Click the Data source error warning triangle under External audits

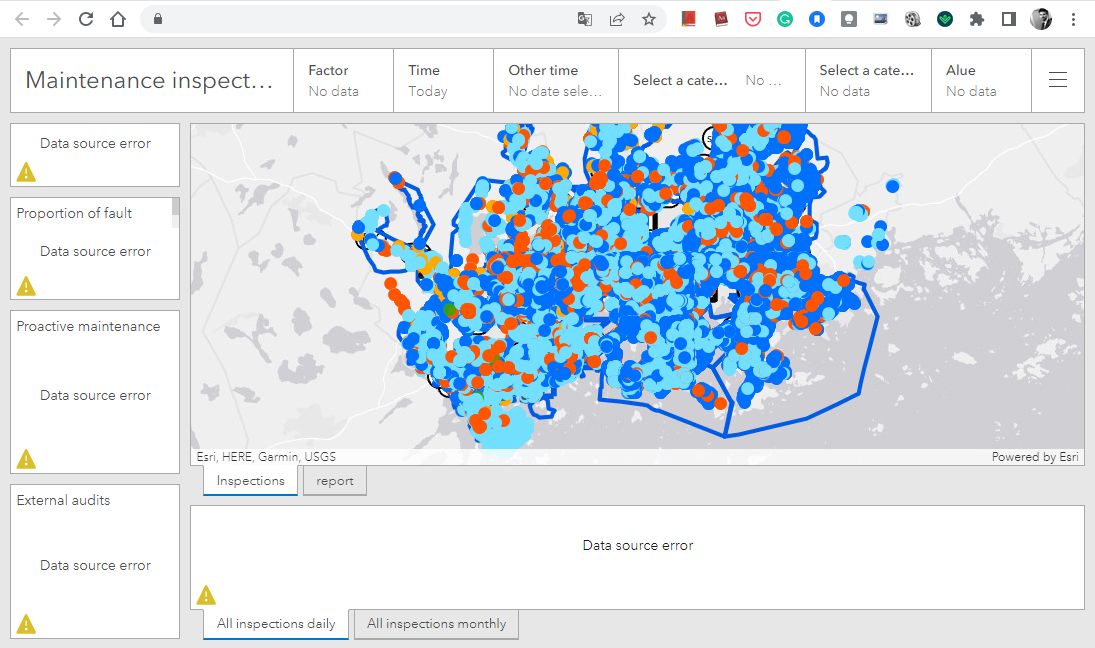(27, 623)
